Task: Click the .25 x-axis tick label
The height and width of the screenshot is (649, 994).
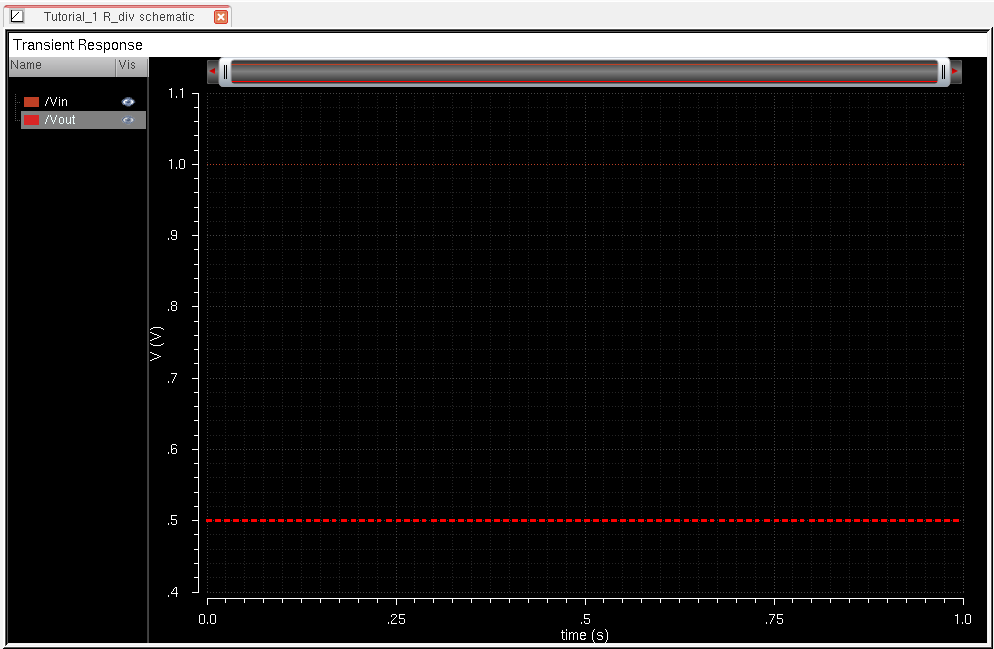Action: pos(396,619)
